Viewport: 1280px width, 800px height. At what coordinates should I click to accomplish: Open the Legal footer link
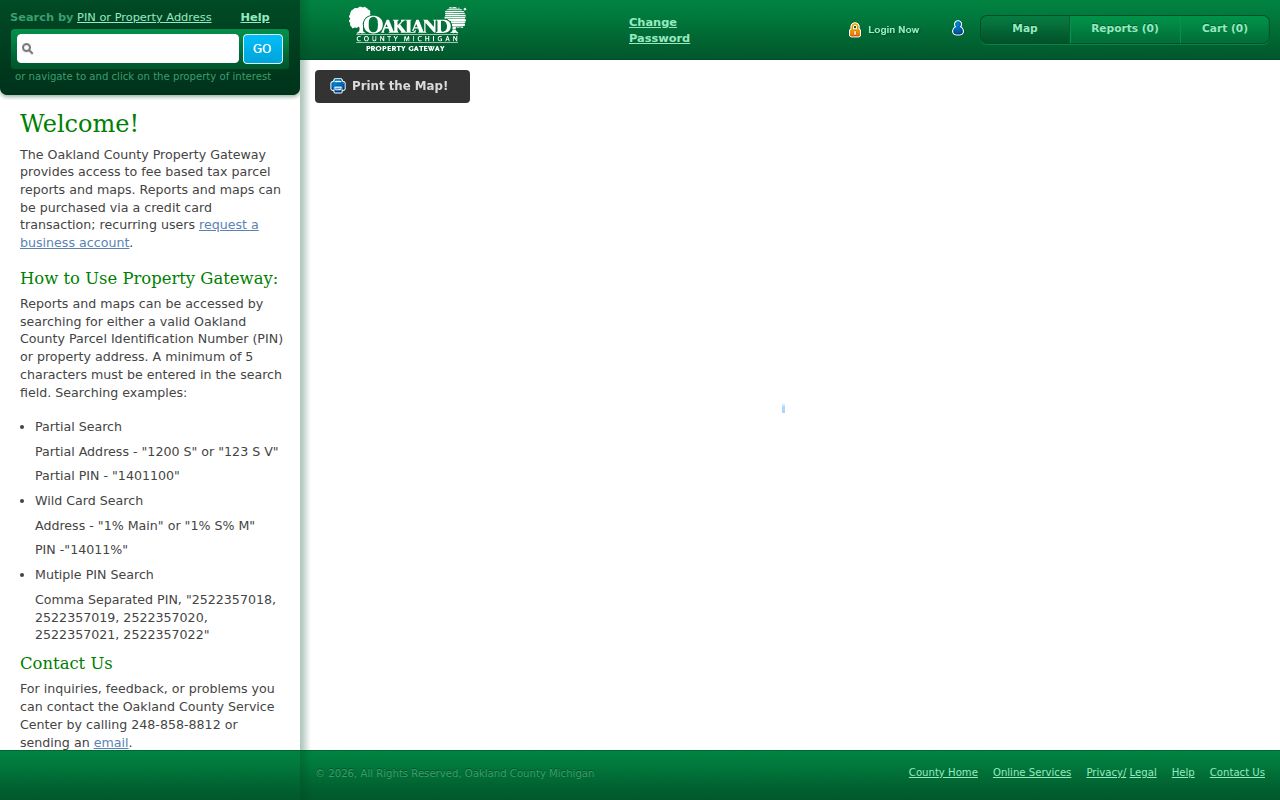click(x=1143, y=773)
